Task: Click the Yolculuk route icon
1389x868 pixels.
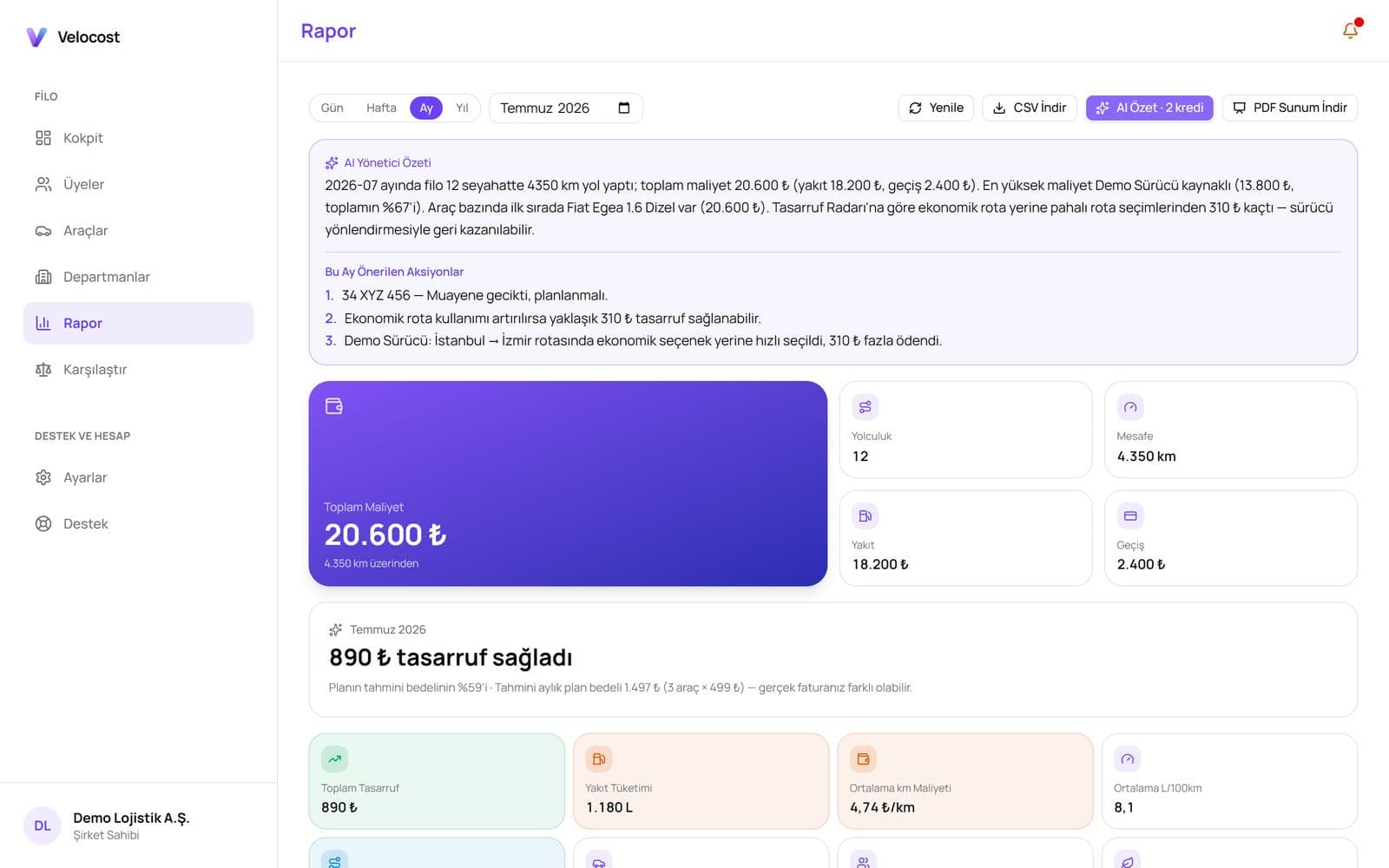Action: pos(866,407)
